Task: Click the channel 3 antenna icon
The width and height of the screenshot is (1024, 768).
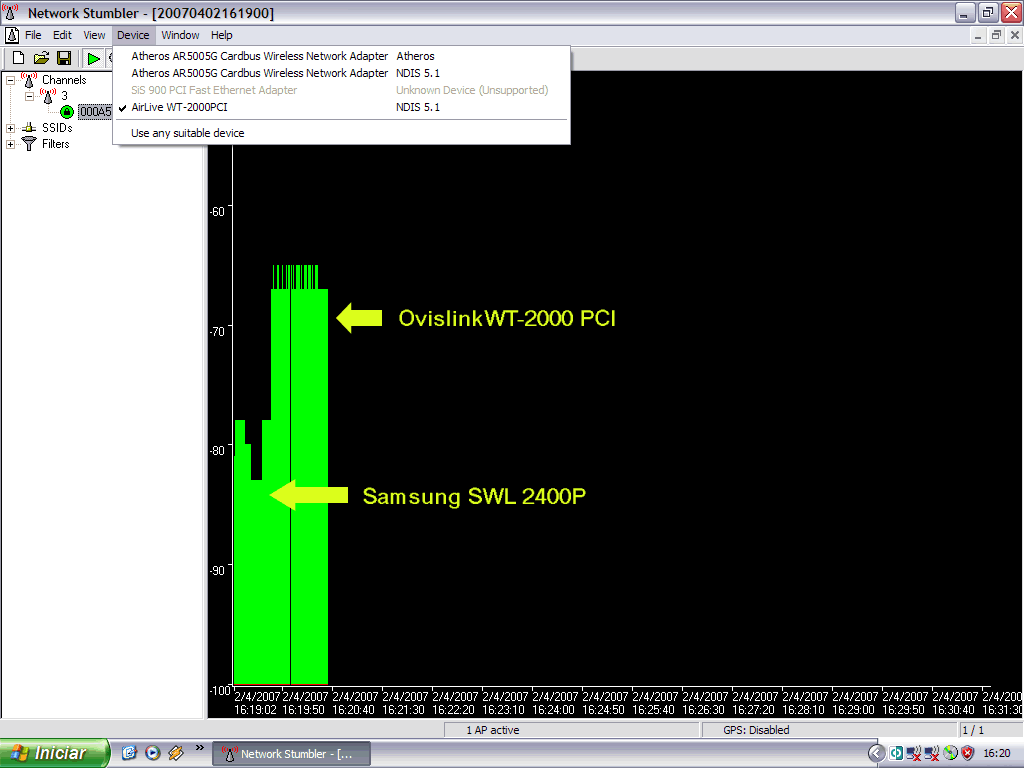Action: pyautogui.click(x=48, y=96)
